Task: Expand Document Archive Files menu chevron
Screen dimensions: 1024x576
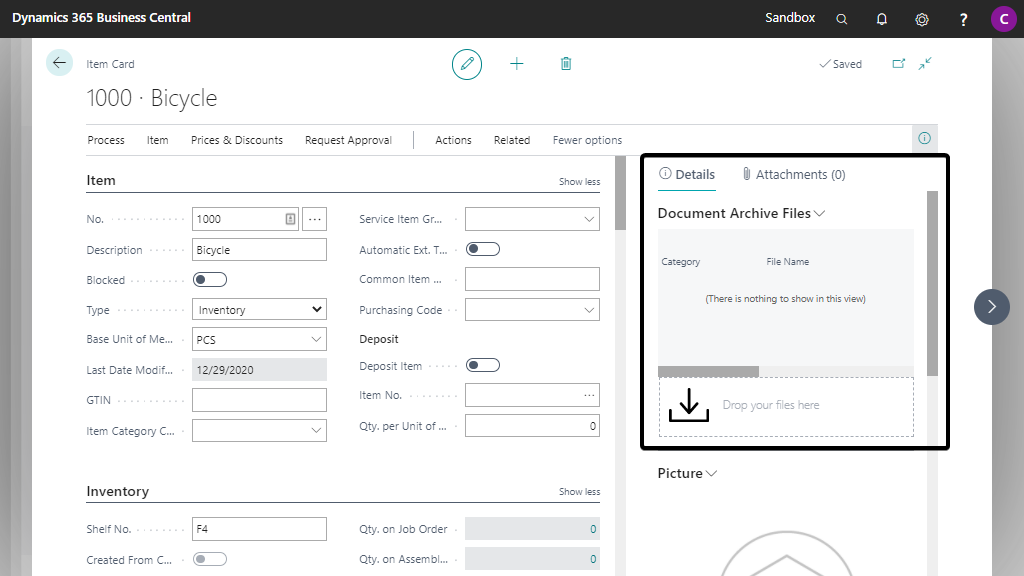Action: point(820,214)
